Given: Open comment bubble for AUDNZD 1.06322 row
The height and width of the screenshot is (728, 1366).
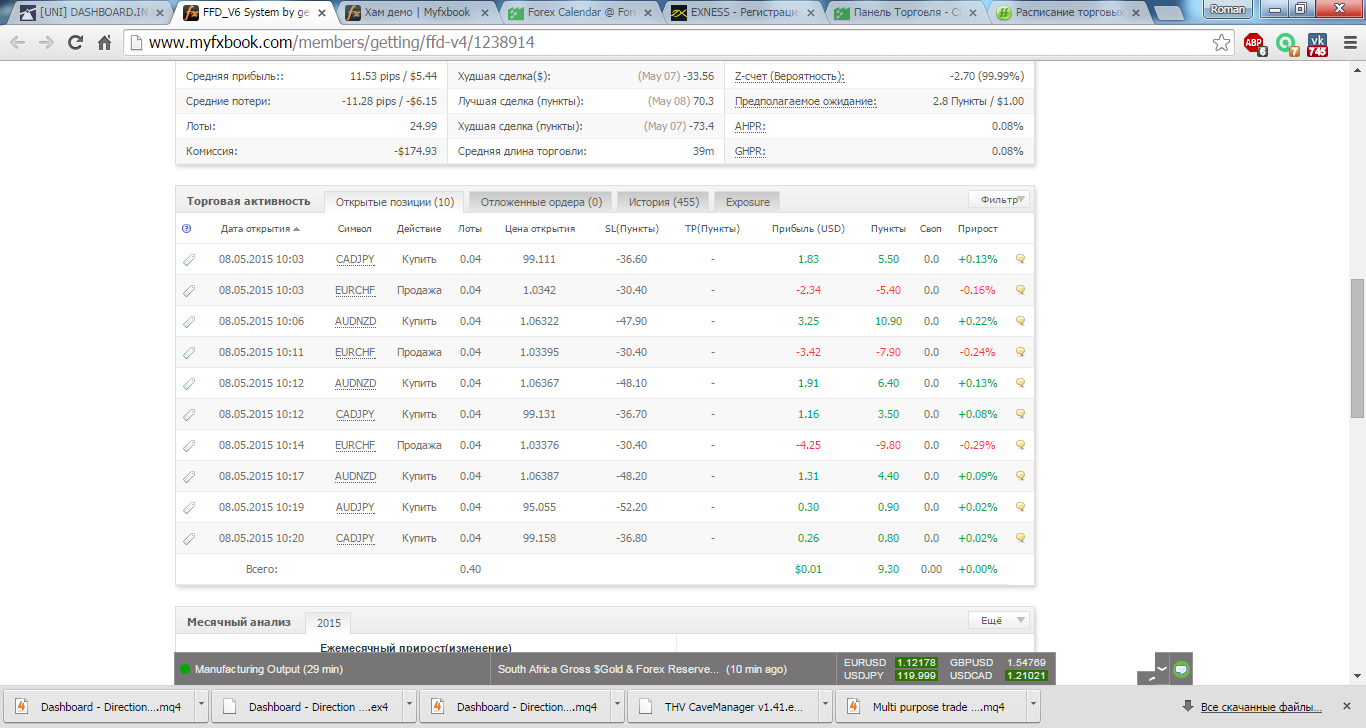Looking at the screenshot, I should pos(1021,321).
